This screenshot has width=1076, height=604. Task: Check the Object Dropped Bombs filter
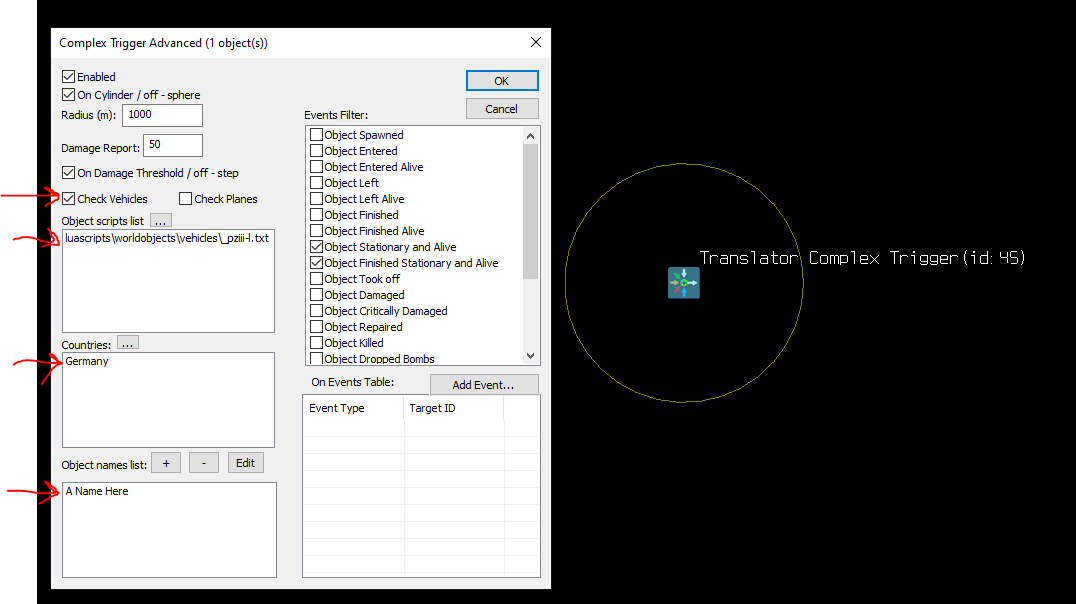tap(316, 358)
